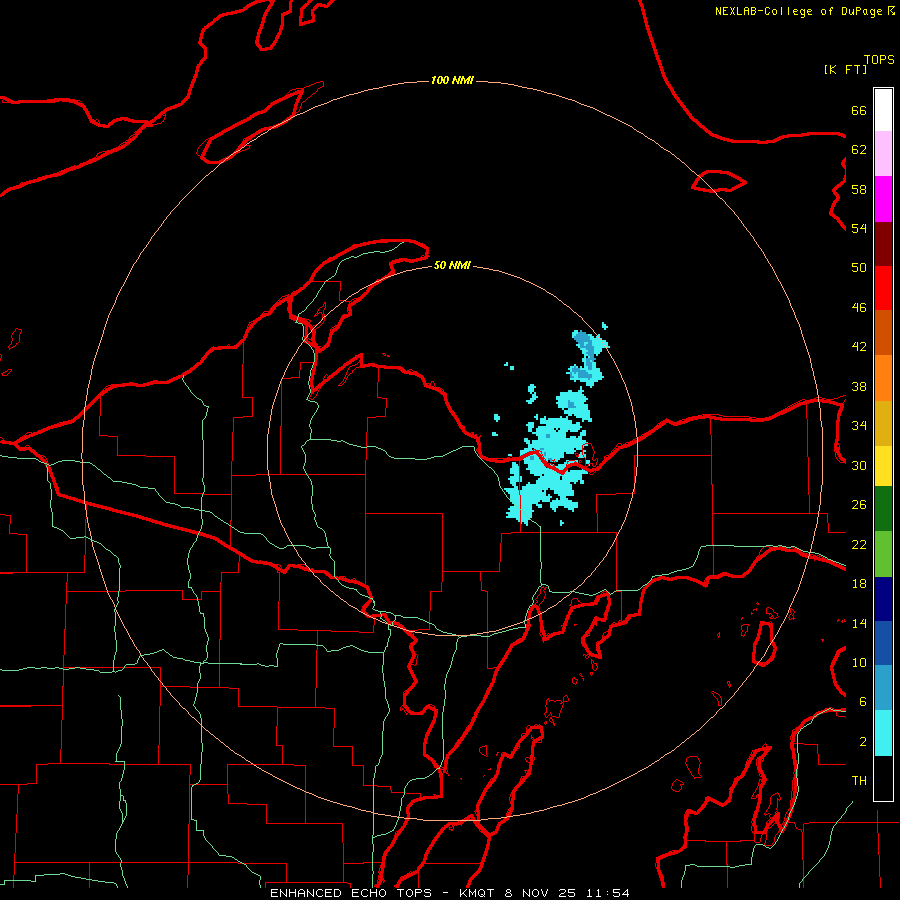Viewport: 900px width, 900px height.
Task: Select the bright red legend swatch
Action: tap(883, 288)
